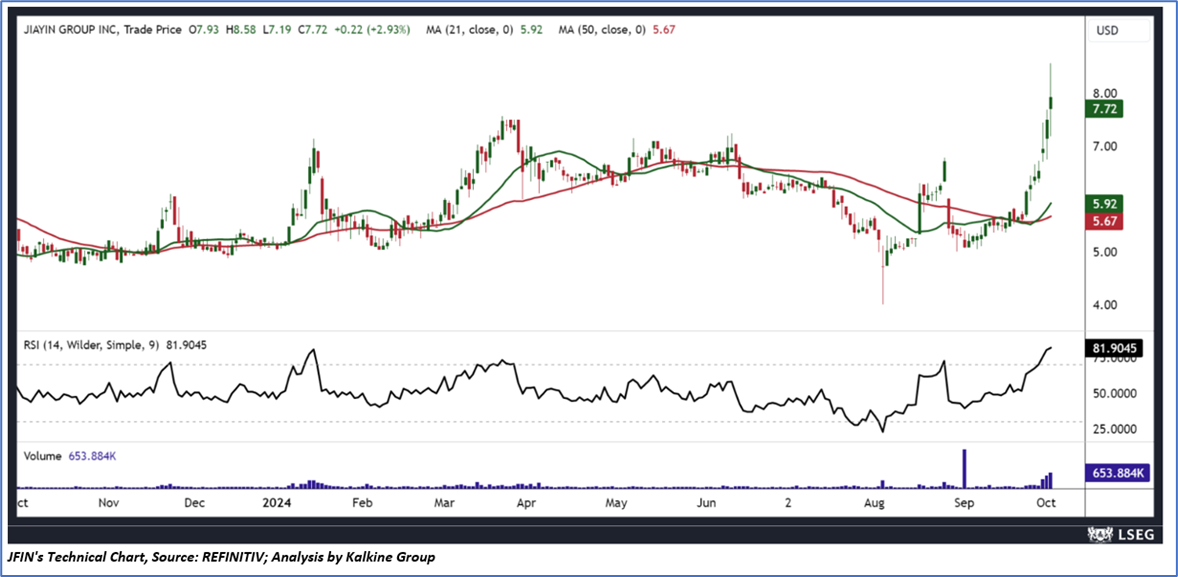Click the tallest volume bar near Sep
This screenshot has width=1178, height=577.
[964, 469]
